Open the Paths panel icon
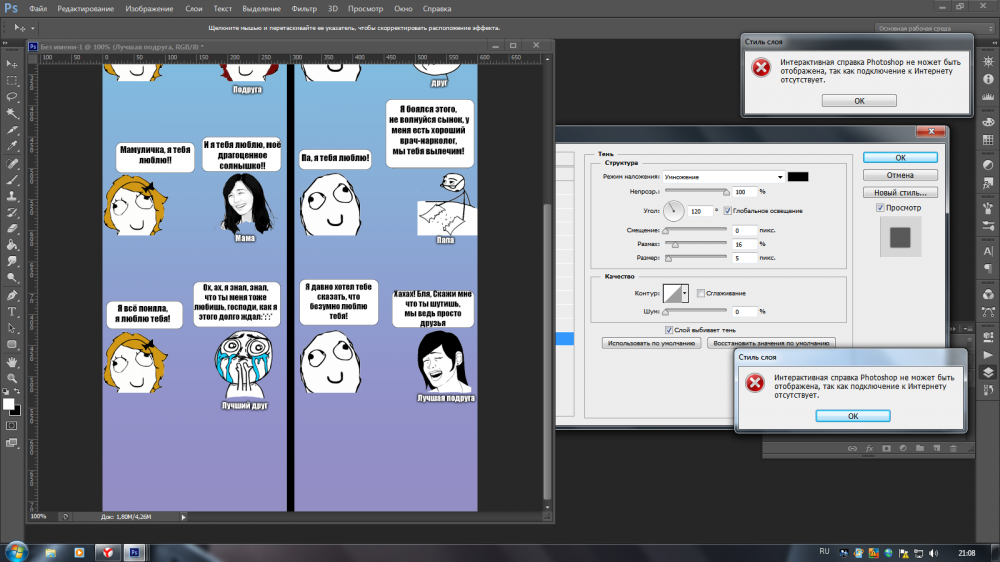Image resolution: width=1000 pixels, height=562 pixels. click(x=988, y=312)
